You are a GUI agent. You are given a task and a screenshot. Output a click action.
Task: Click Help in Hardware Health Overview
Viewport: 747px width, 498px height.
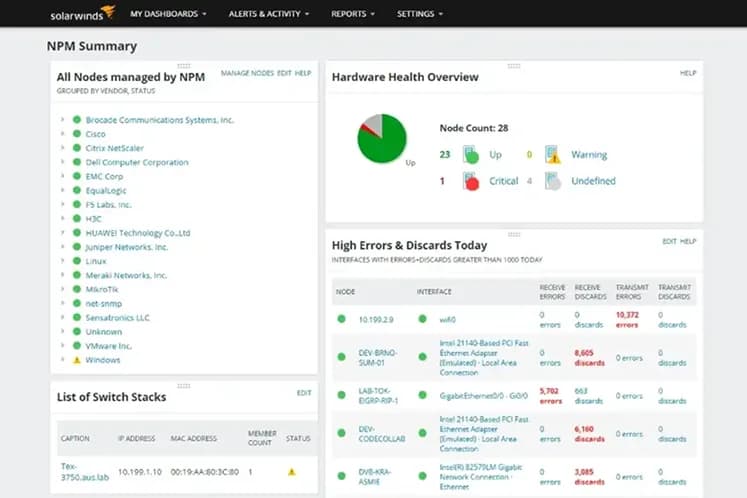[x=688, y=73]
